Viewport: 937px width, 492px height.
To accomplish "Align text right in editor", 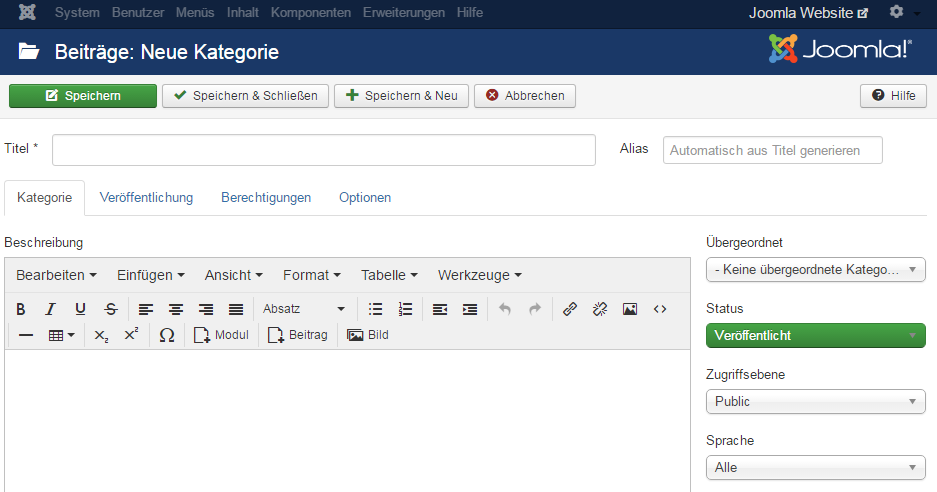I will point(206,309).
